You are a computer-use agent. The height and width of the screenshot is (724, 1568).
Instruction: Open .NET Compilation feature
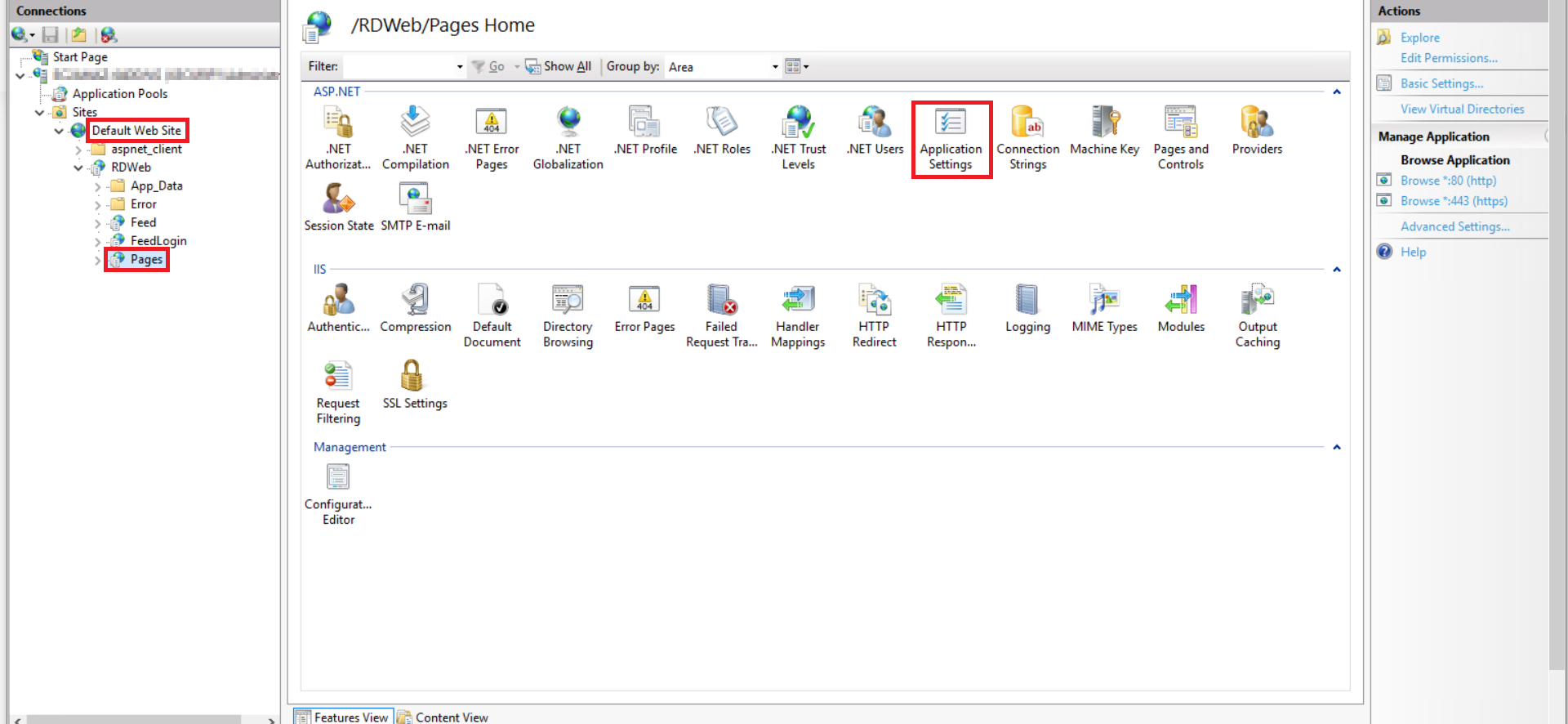(x=415, y=138)
